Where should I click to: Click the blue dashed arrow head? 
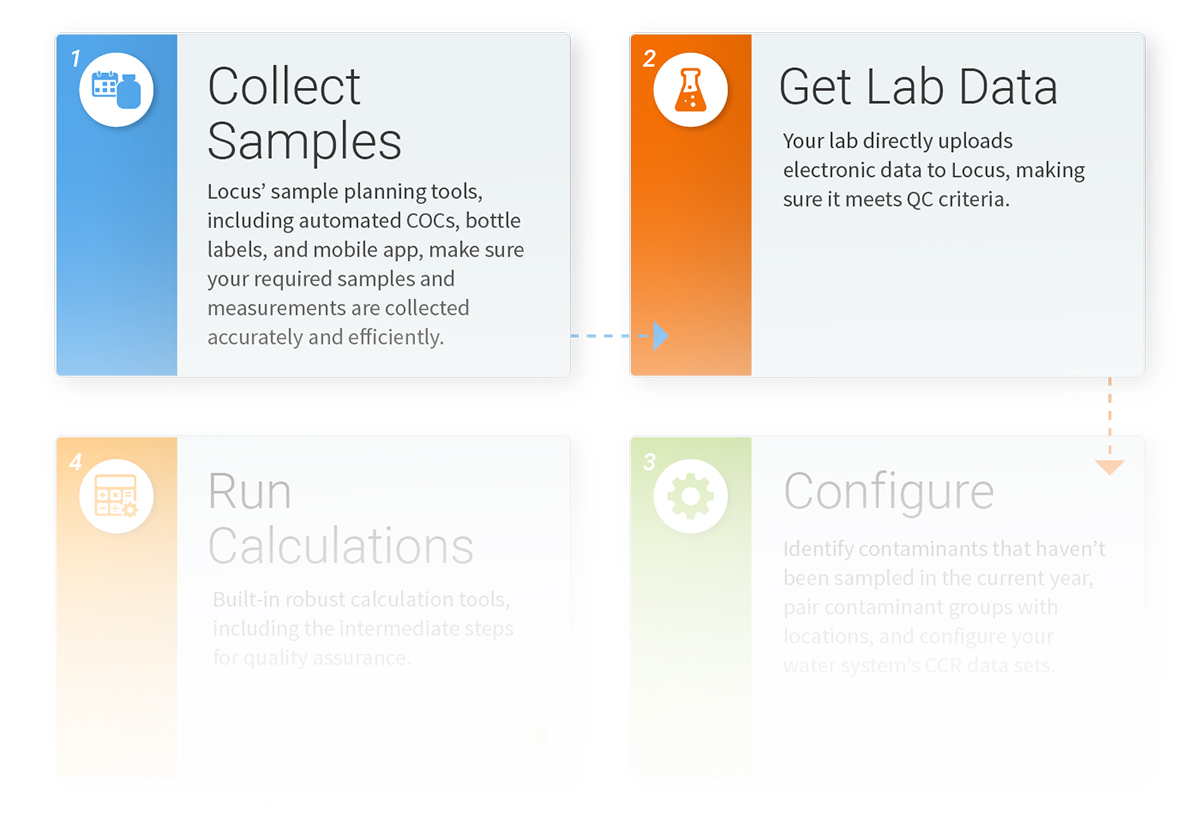coord(660,336)
